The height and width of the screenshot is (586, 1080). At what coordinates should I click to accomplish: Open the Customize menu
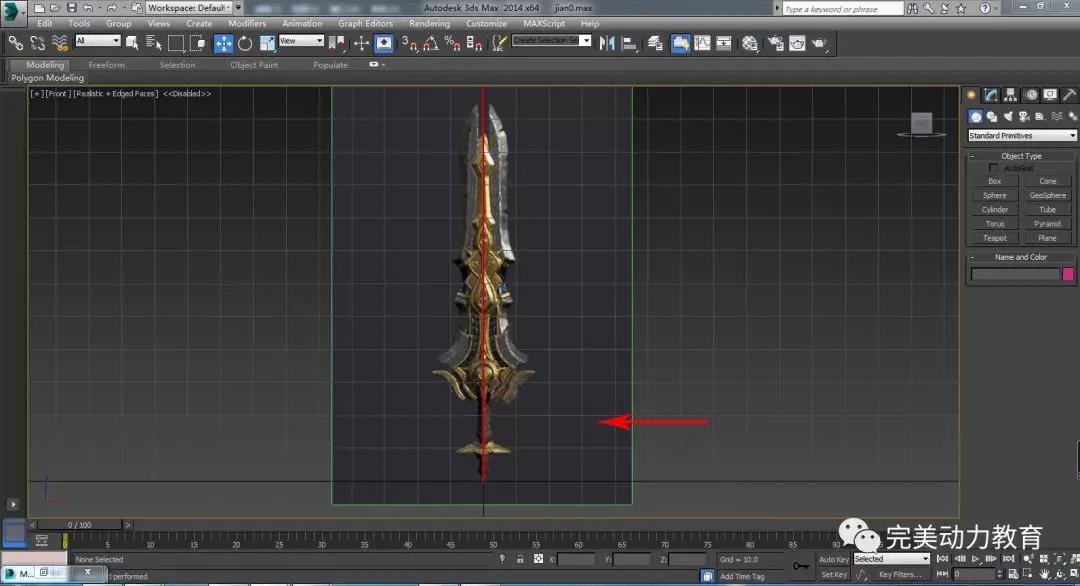pyautogui.click(x=486, y=23)
